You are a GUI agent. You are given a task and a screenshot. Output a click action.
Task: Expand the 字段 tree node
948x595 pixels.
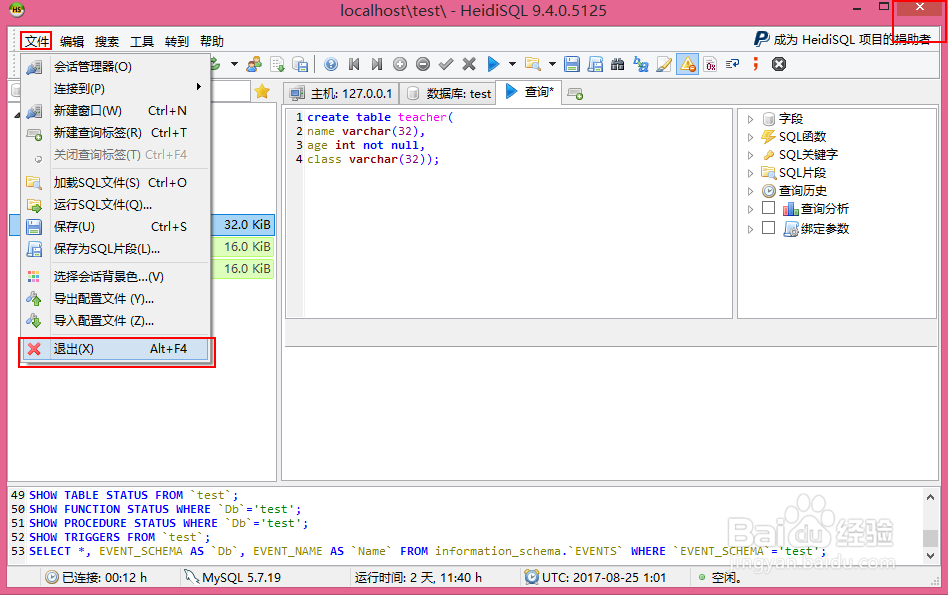(750, 119)
